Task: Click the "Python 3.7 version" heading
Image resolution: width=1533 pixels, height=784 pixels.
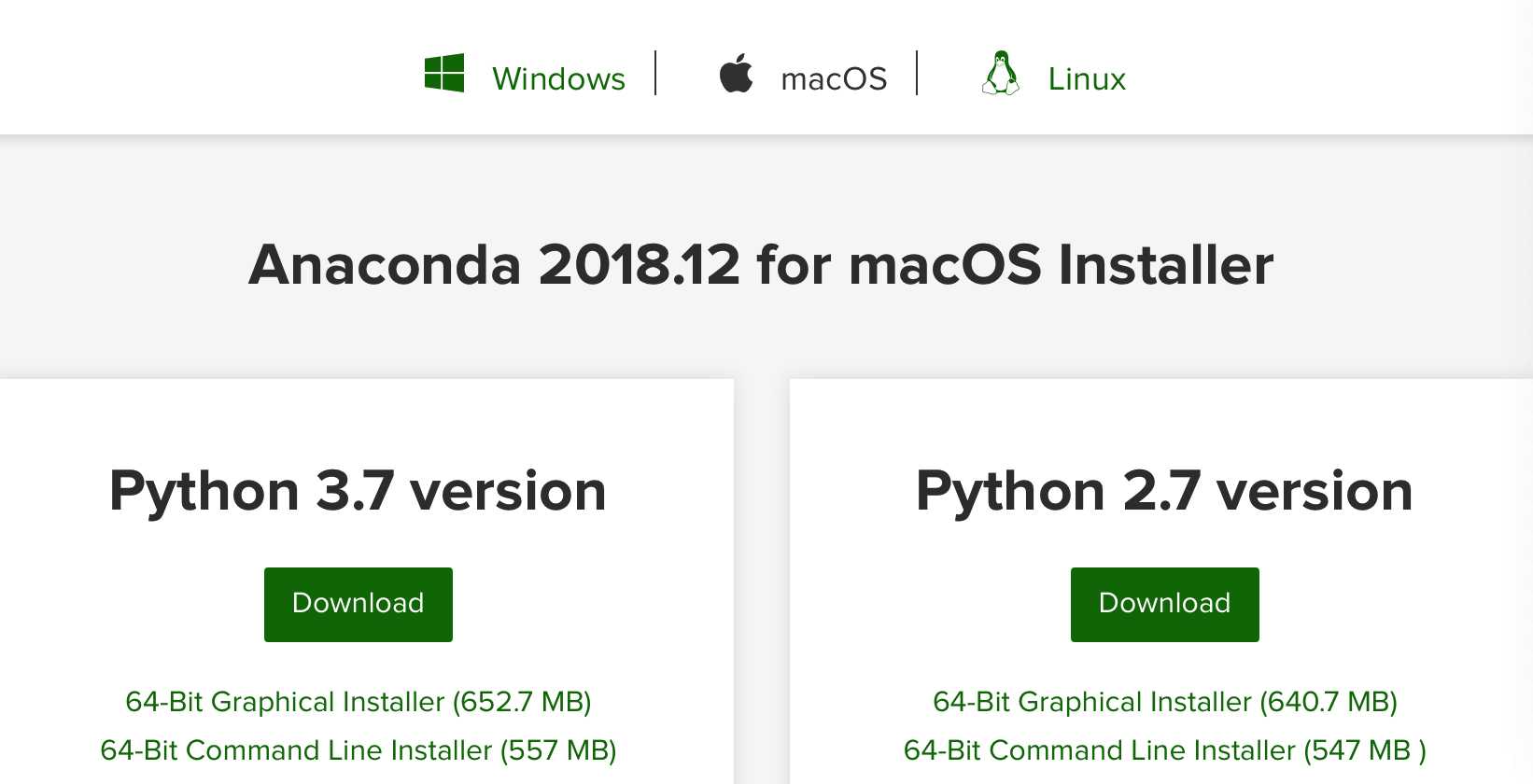Action: click(359, 491)
